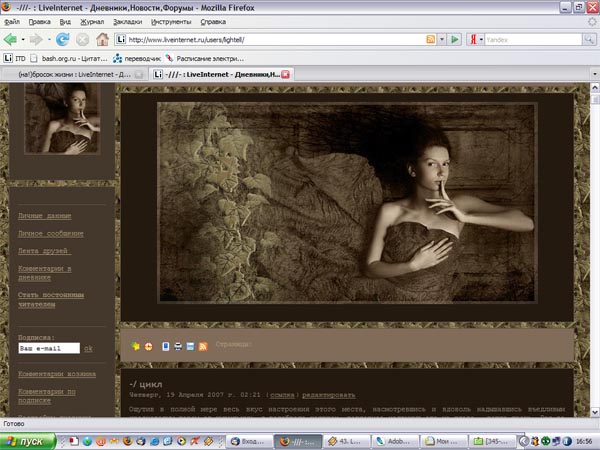Click the Internet Explorer icon in Quick Launch

coord(154,441)
